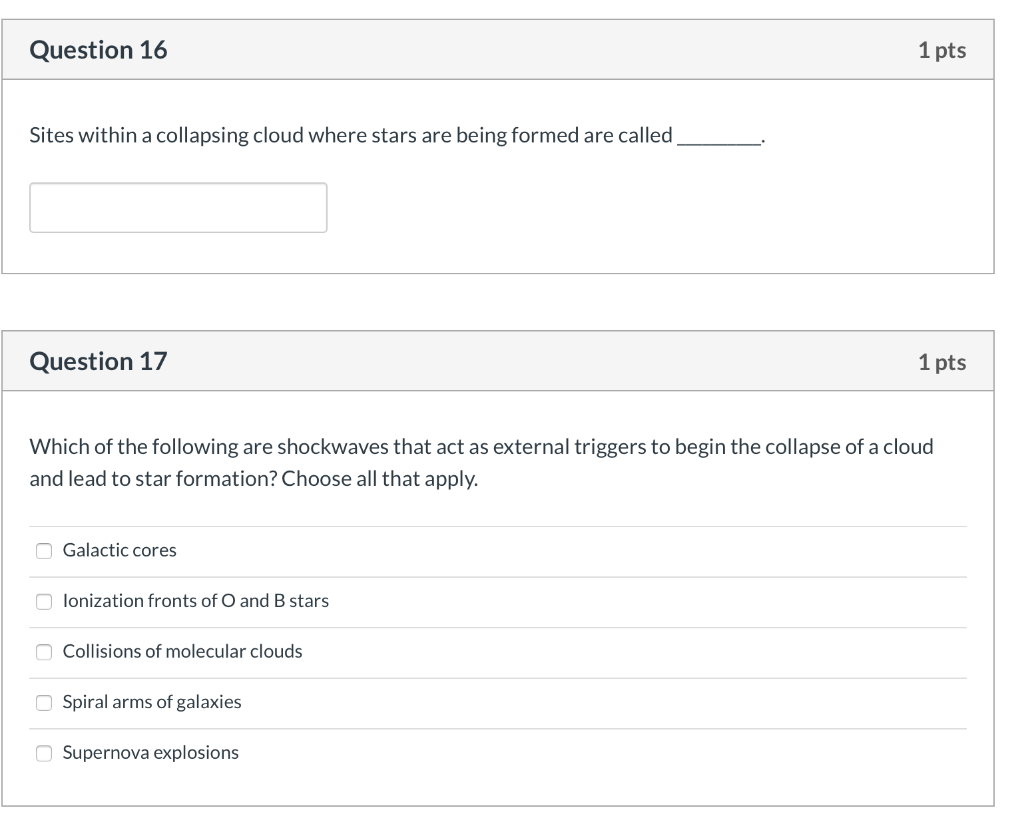Select the Spiral arms of galaxies label

(x=152, y=702)
